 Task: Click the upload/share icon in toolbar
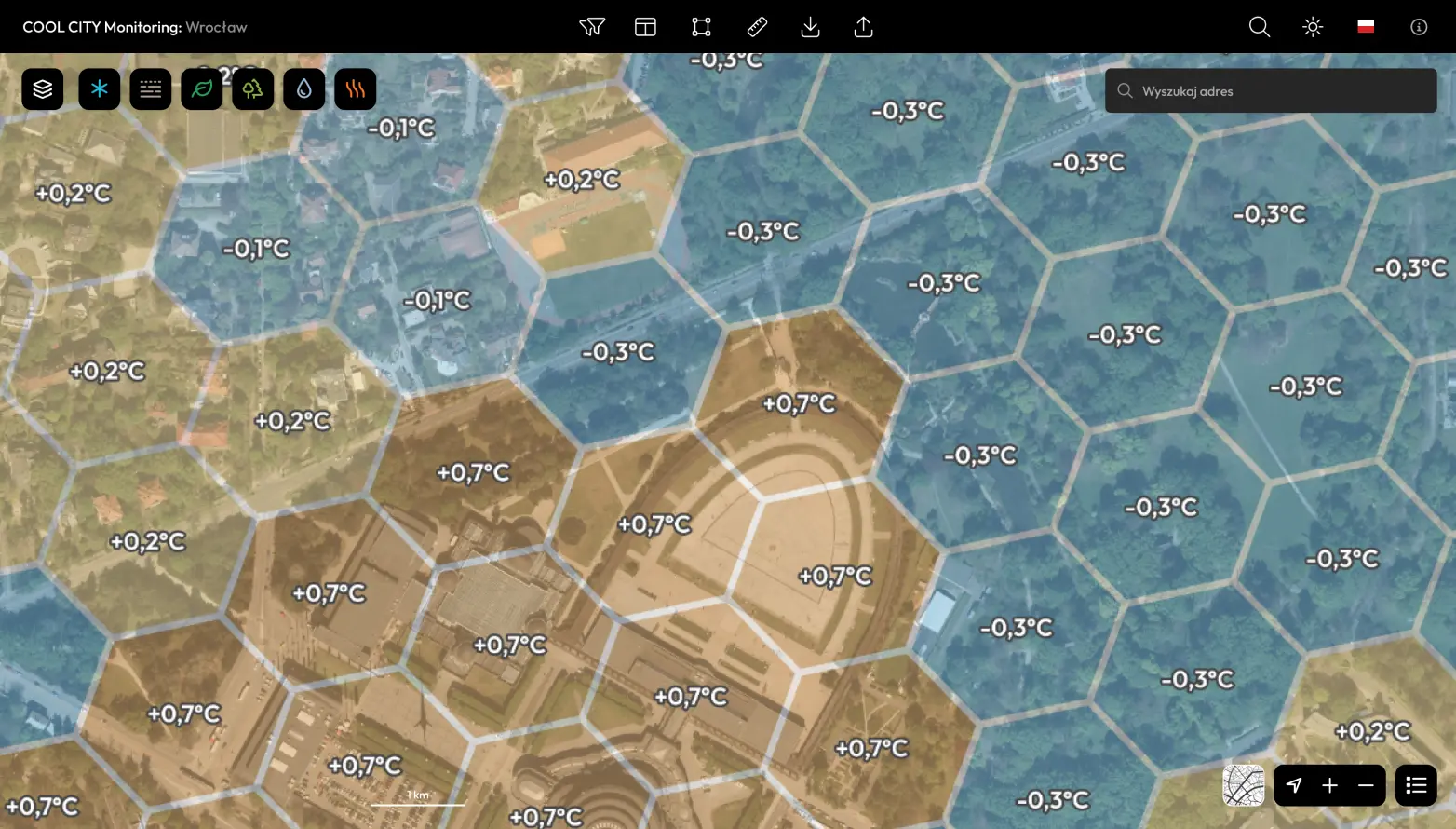(x=863, y=27)
